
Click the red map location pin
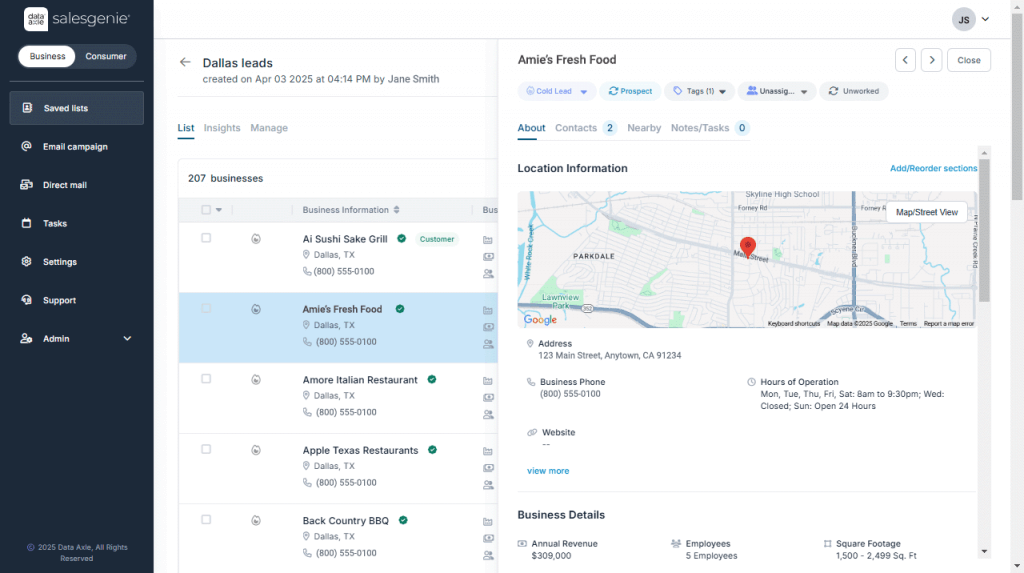(748, 246)
